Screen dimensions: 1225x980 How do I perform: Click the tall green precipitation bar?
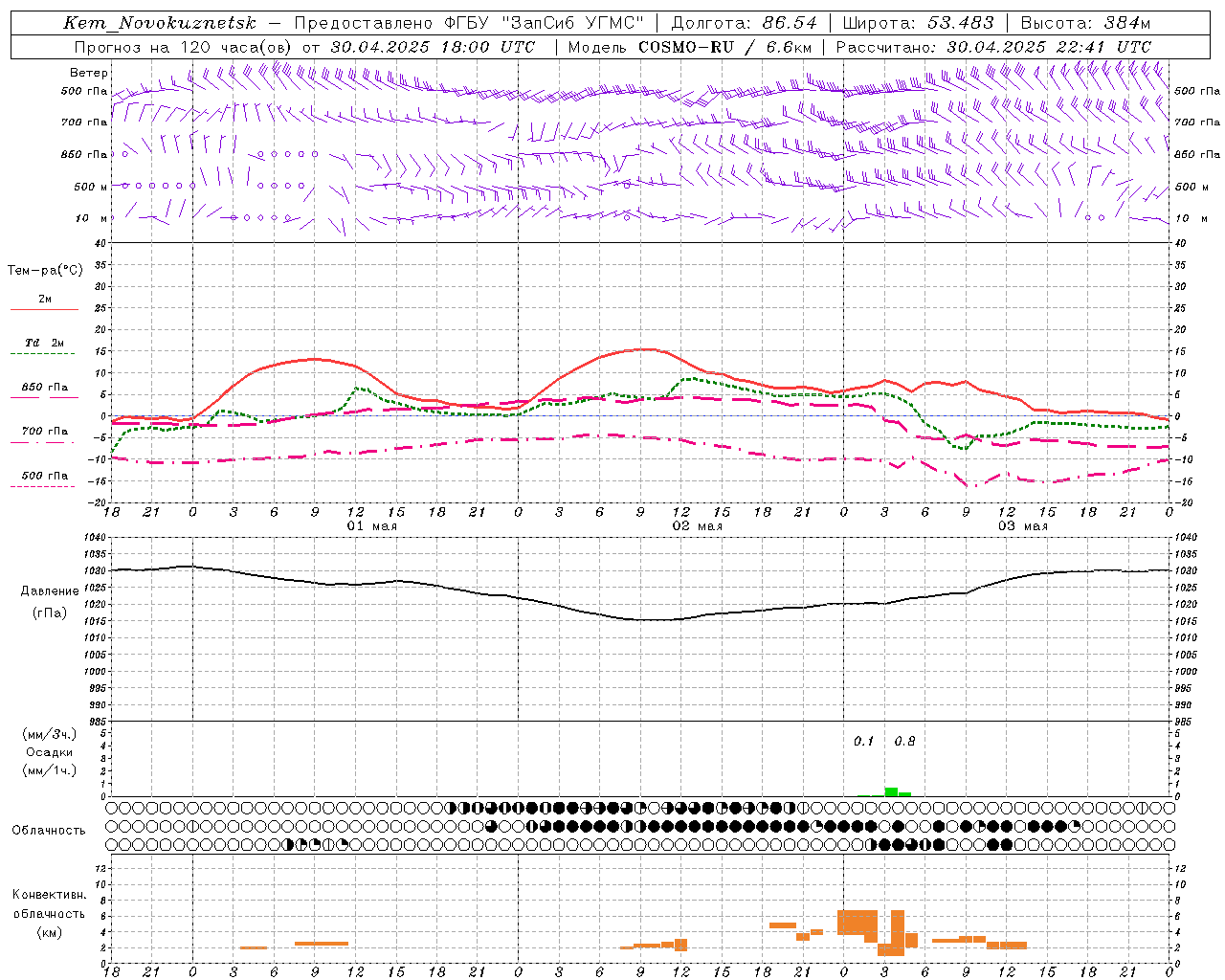click(891, 791)
